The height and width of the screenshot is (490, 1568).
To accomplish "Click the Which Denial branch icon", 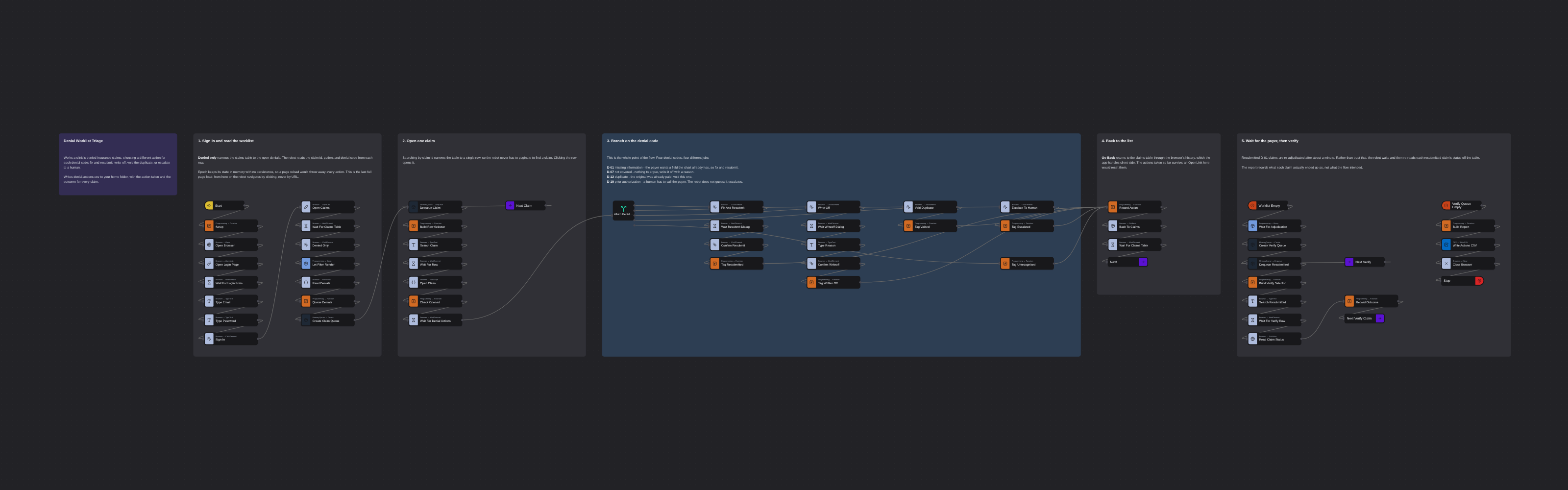I will click(x=623, y=208).
